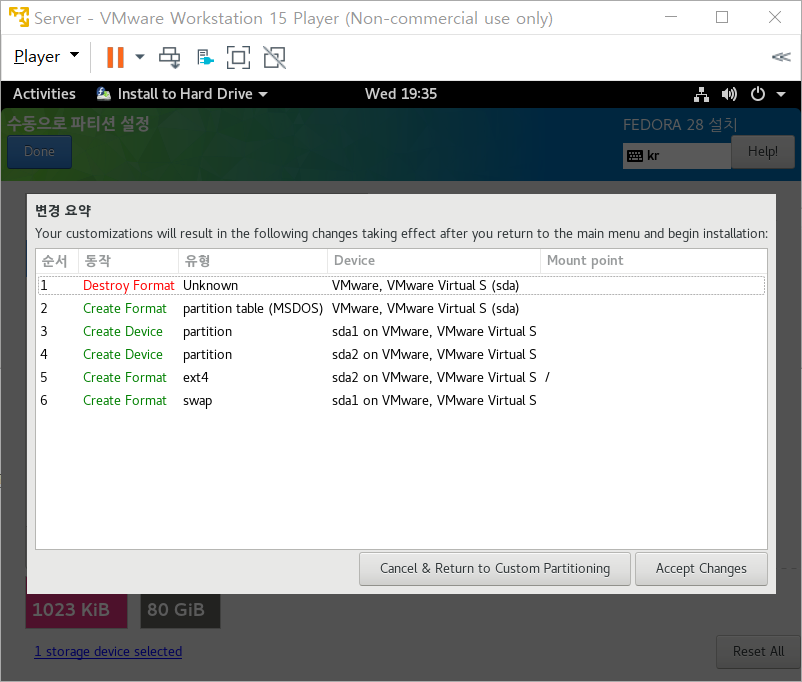Image resolution: width=802 pixels, height=682 pixels.
Task: Select the partition table (MSDOS) row
Action: pyautogui.click(x=402, y=309)
